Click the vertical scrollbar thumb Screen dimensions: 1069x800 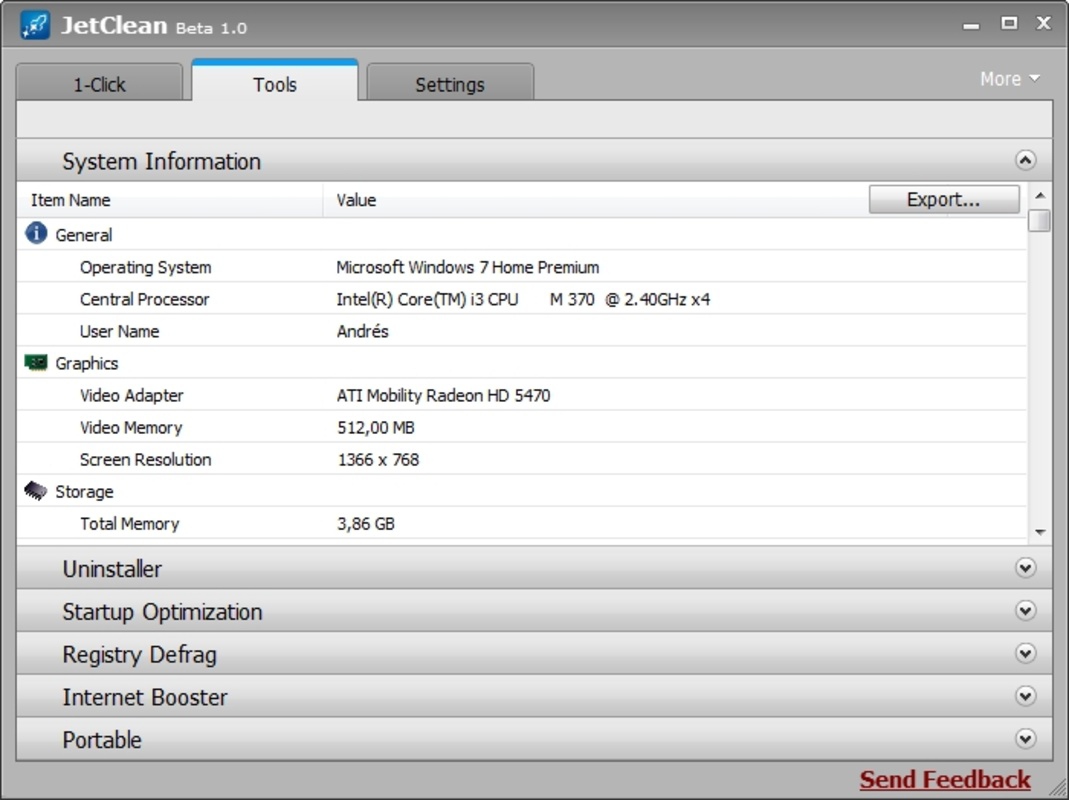pos(1040,221)
